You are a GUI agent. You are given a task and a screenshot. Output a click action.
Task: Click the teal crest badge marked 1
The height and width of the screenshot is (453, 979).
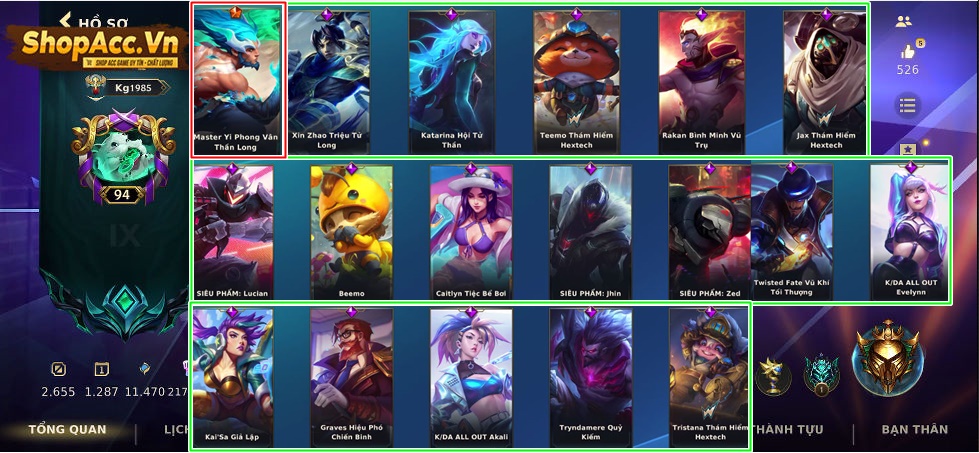point(821,374)
